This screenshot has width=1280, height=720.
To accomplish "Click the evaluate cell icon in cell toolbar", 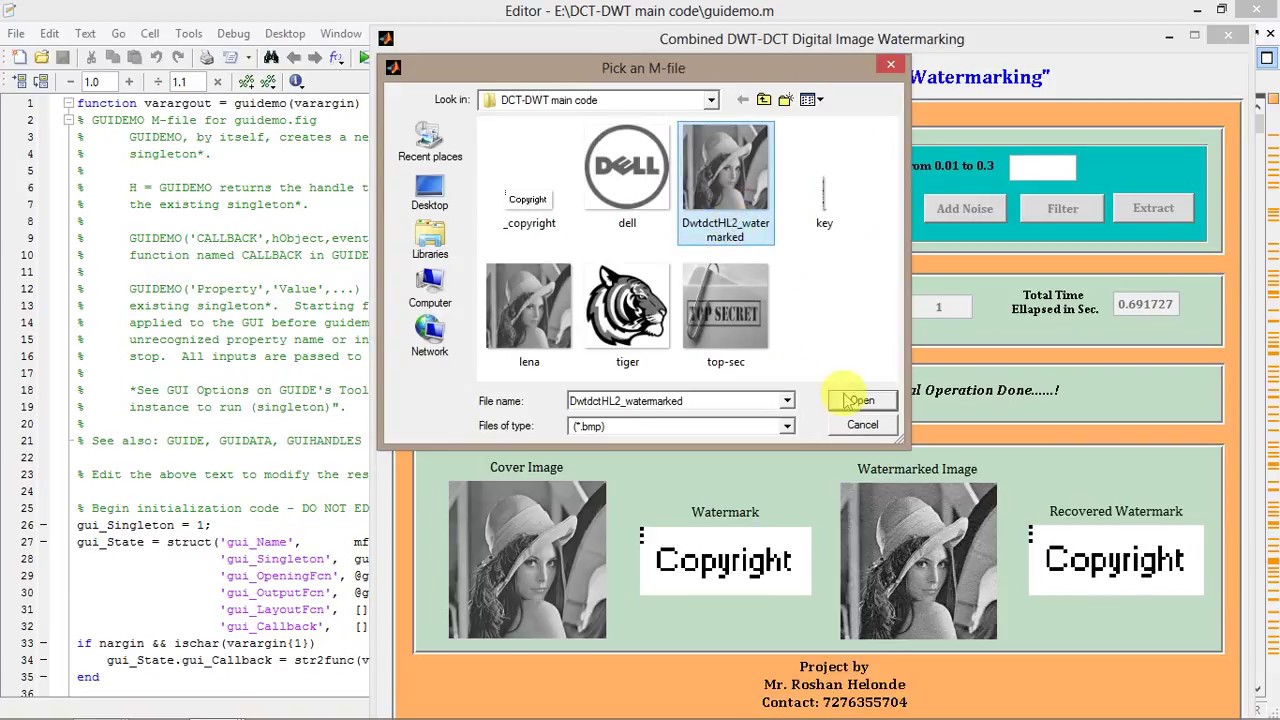I will [x=19, y=82].
